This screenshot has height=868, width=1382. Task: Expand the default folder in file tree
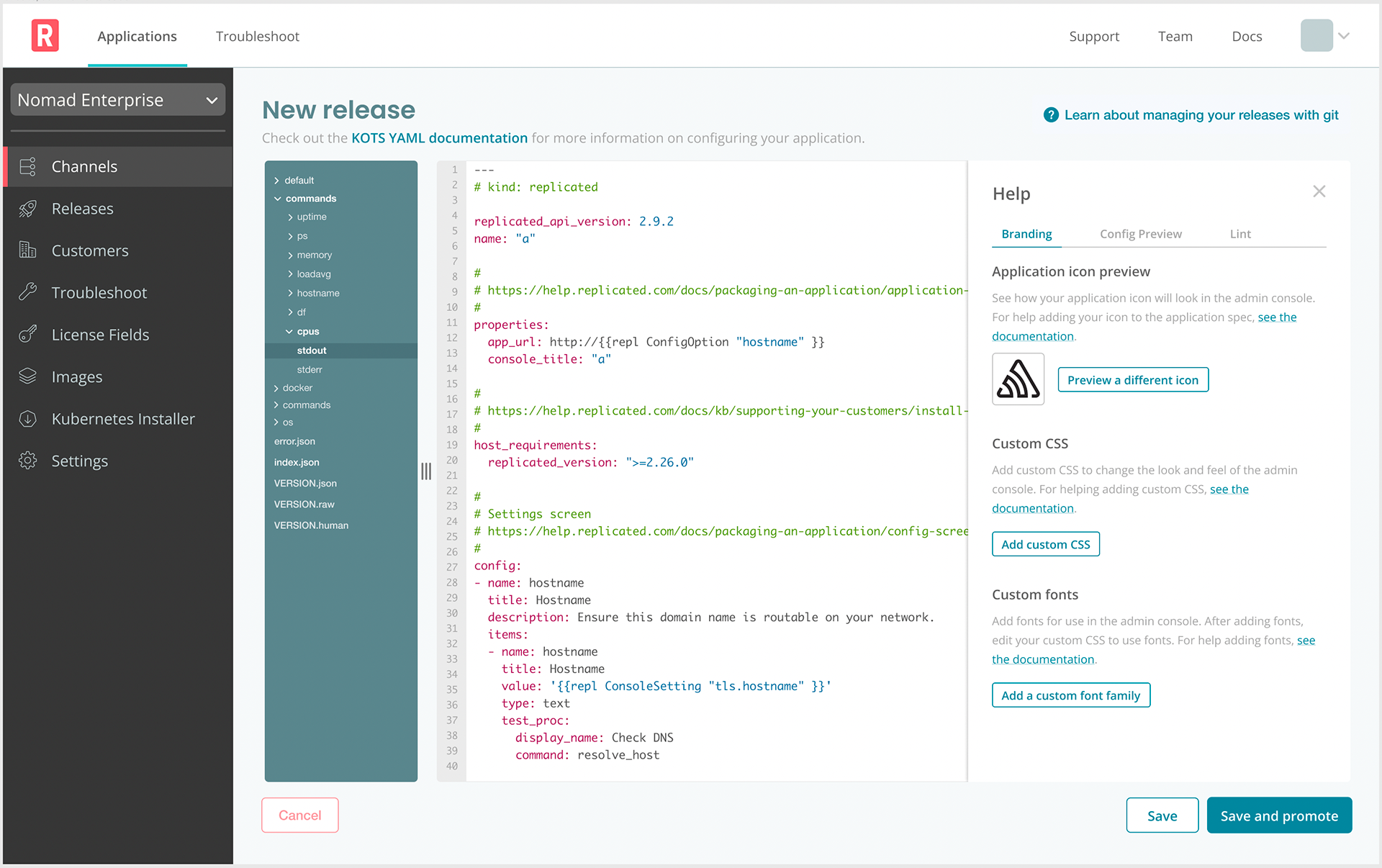click(276, 181)
